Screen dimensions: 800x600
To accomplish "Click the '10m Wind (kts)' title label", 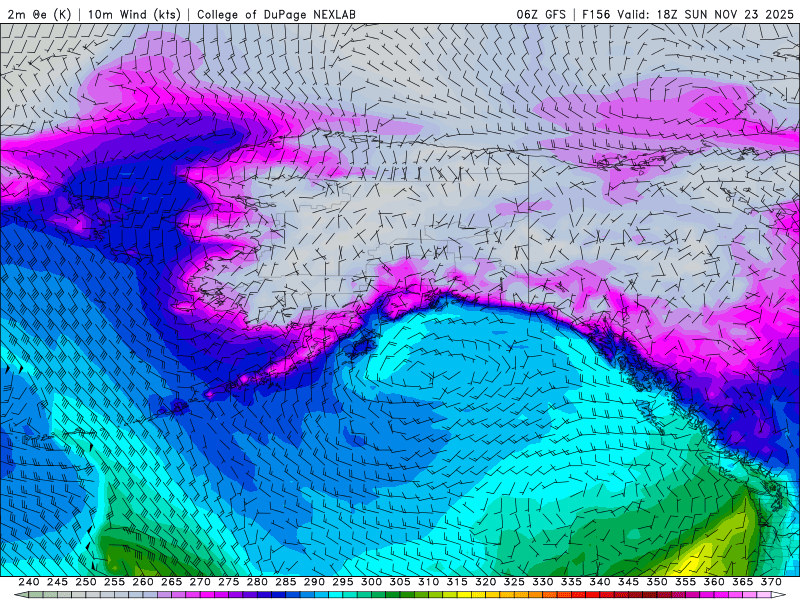I will (134, 14).
